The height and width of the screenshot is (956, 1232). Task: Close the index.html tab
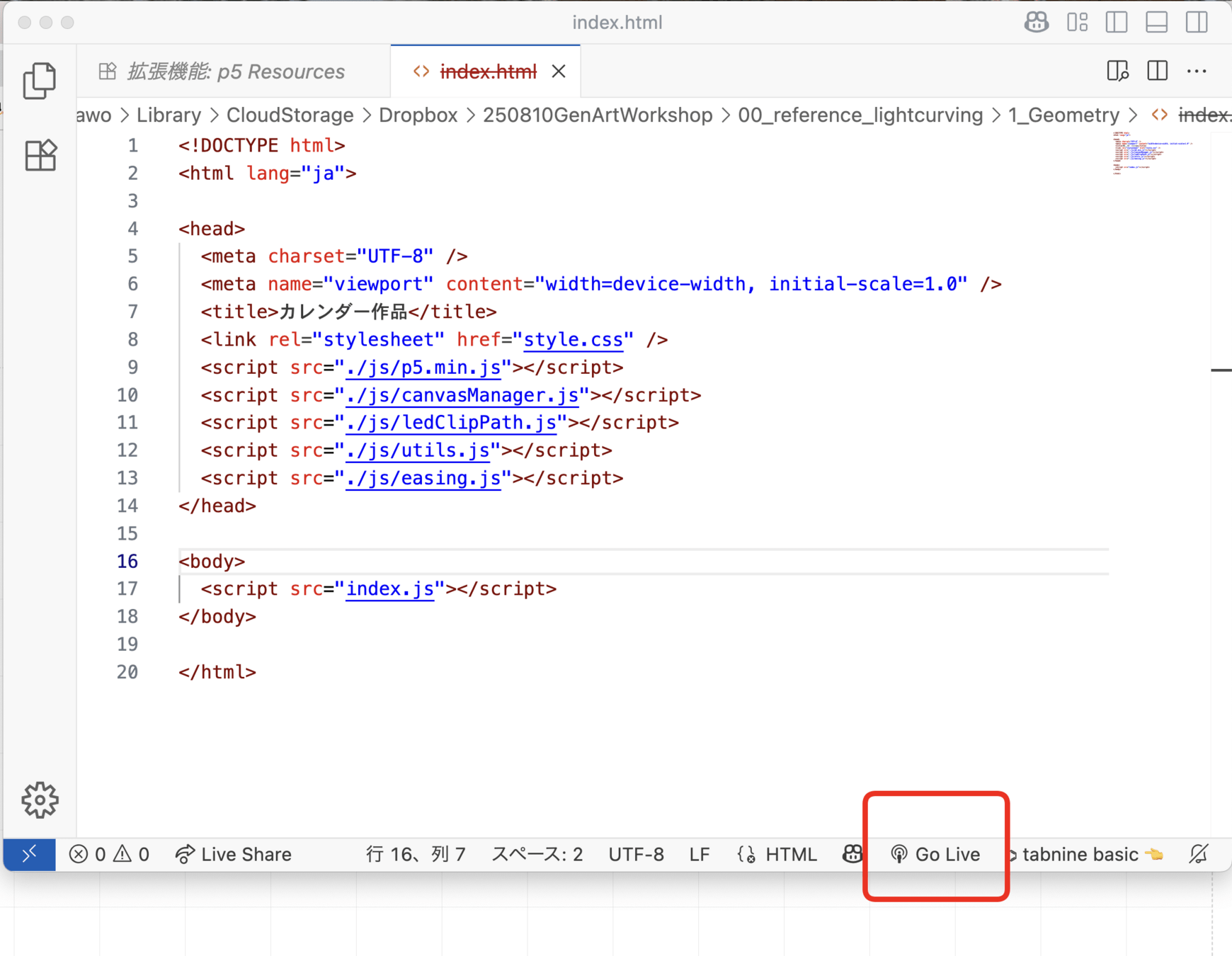click(x=559, y=72)
